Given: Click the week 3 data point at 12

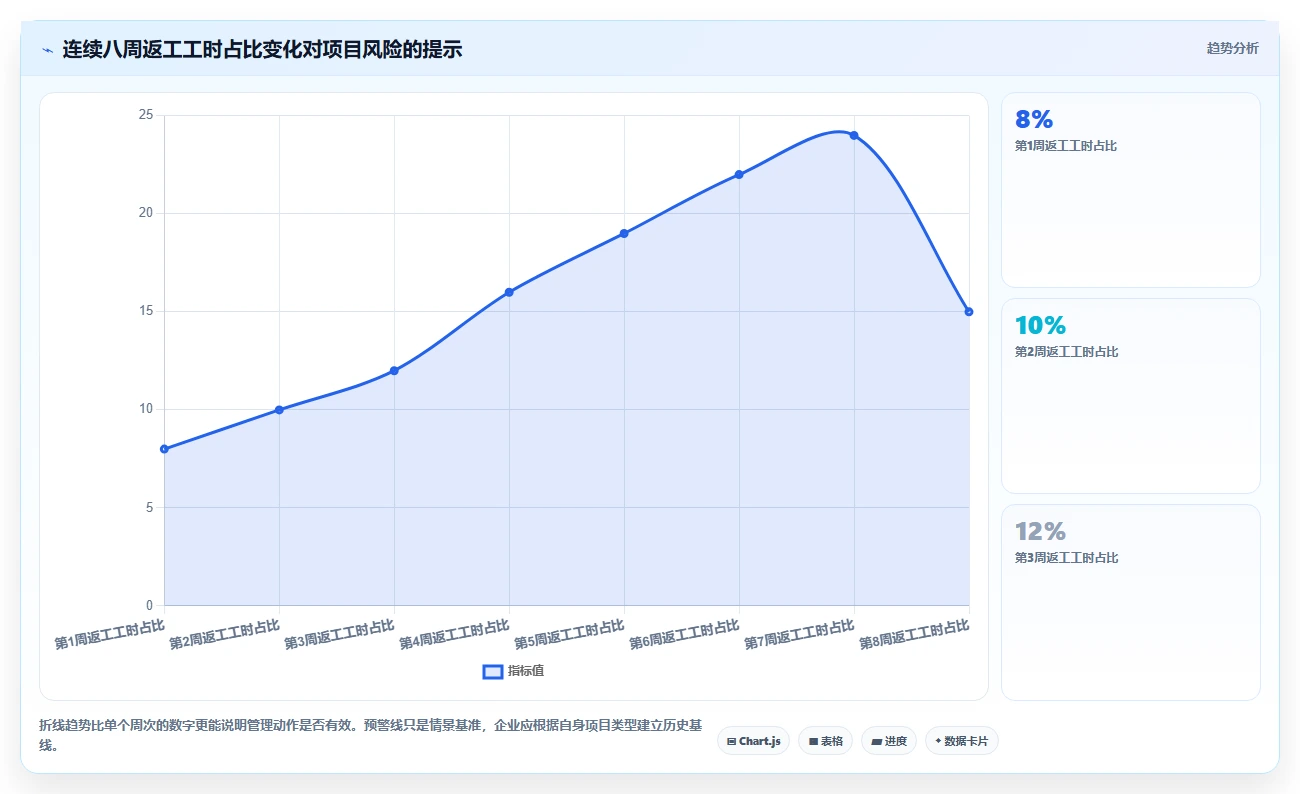Looking at the screenshot, I should coord(394,371).
